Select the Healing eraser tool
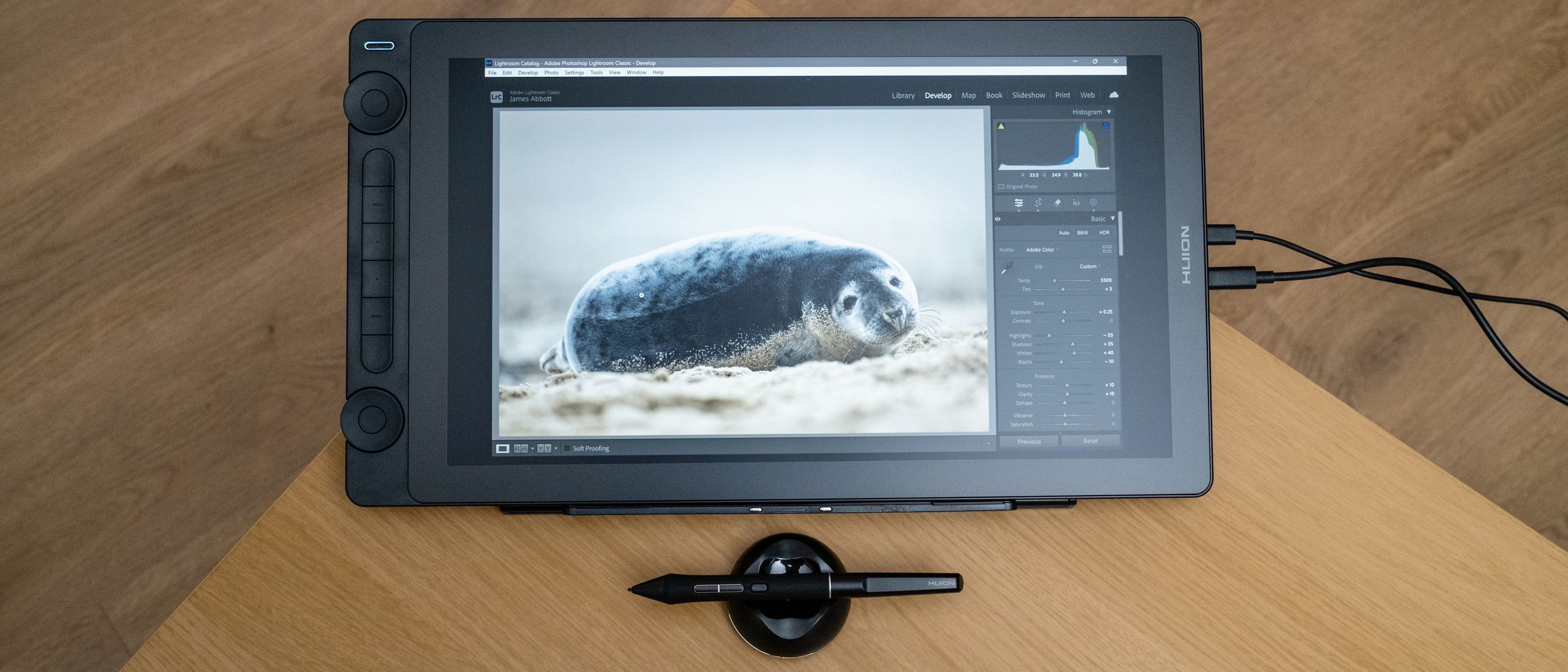Viewport: 1568px width, 672px height. tap(1057, 203)
